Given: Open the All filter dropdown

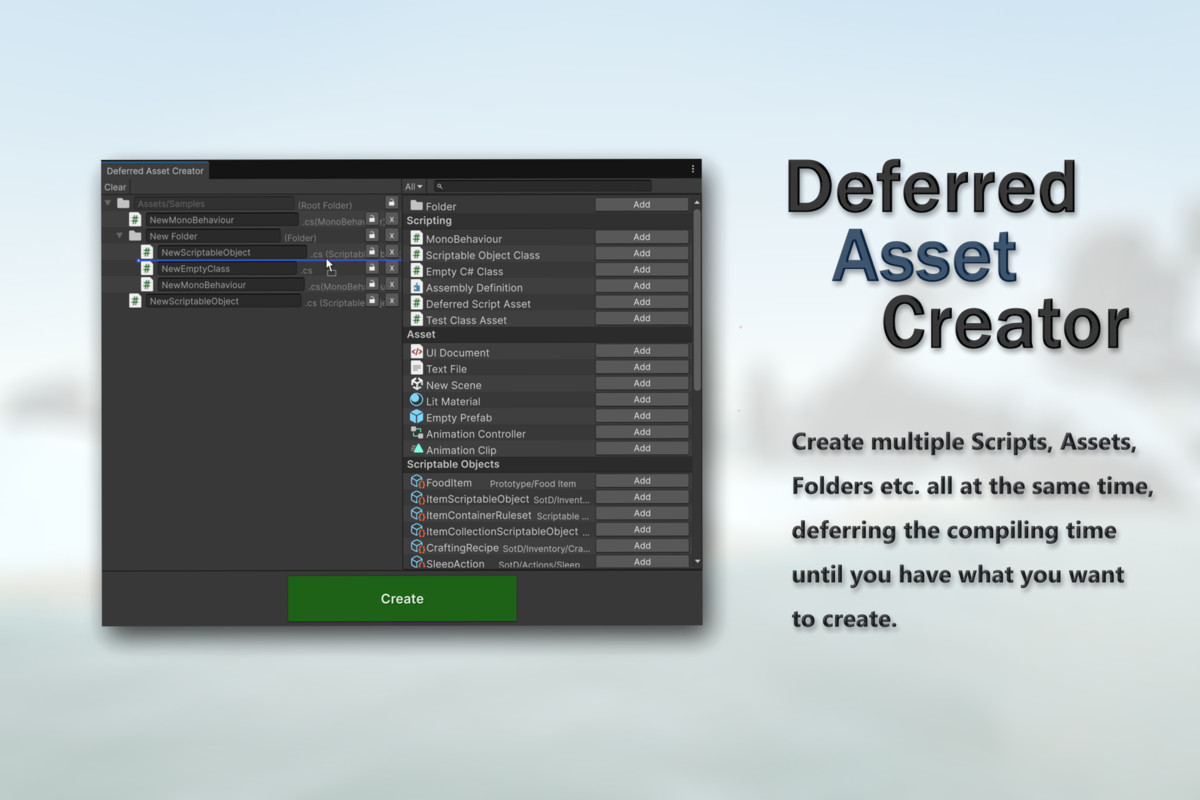Looking at the screenshot, I should tap(414, 186).
